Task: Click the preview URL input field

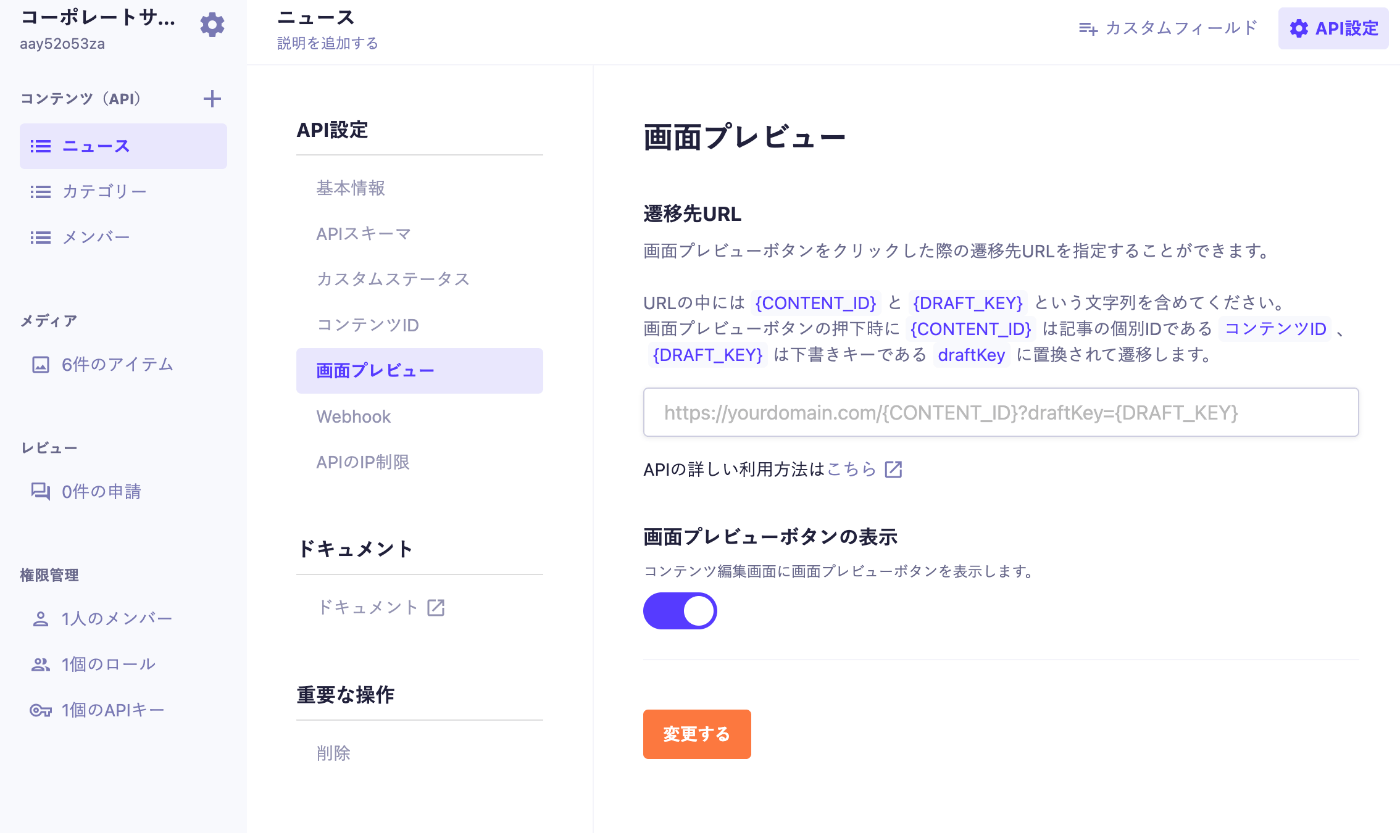Action: click(x=1000, y=412)
